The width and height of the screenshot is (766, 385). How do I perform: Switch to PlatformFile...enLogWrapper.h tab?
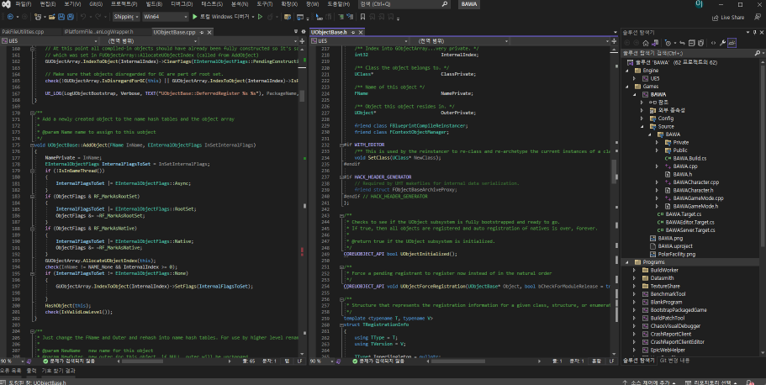[x=99, y=32]
